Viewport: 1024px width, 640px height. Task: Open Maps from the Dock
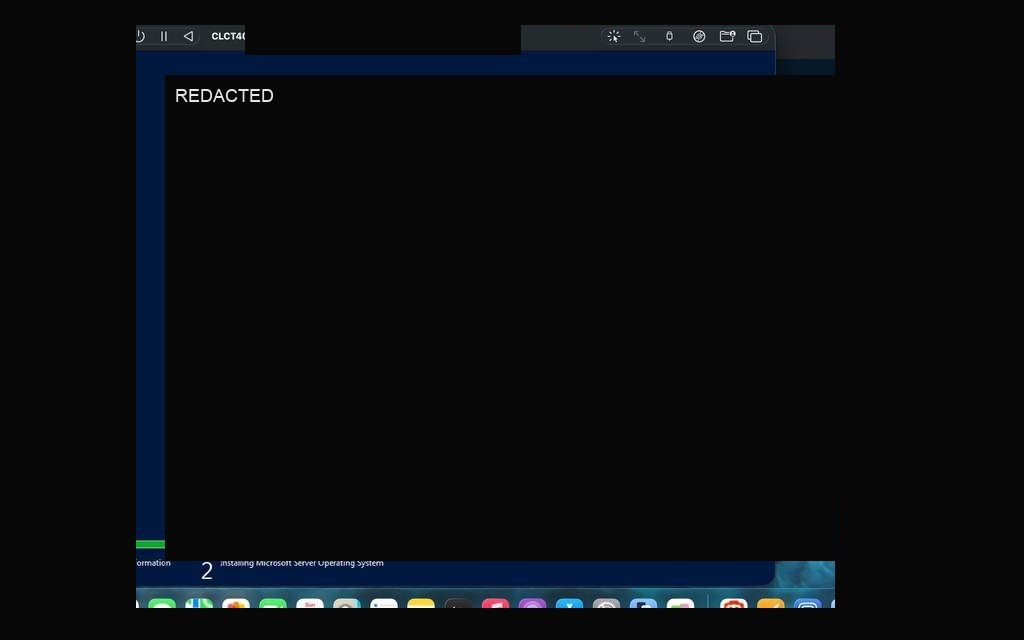(x=199, y=603)
